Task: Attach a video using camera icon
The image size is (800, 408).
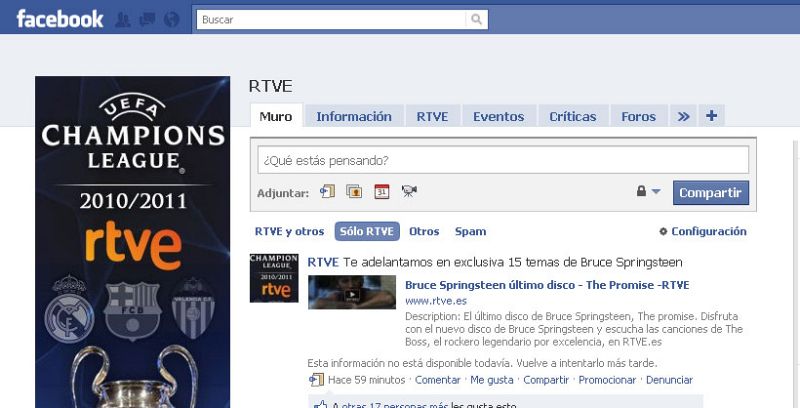Action: tap(409, 192)
